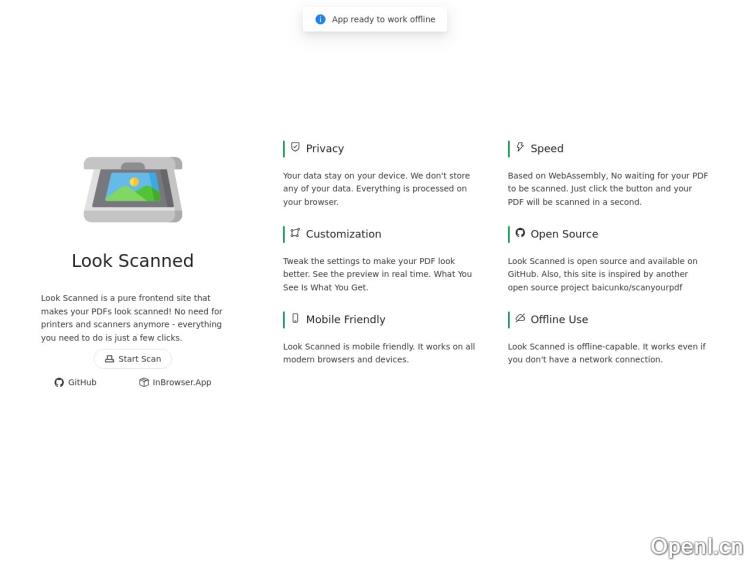Image resolution: width=750 pixels, height=562 pixels.
Task: Click the Look Scanned description paragraph
Action: 132,318
